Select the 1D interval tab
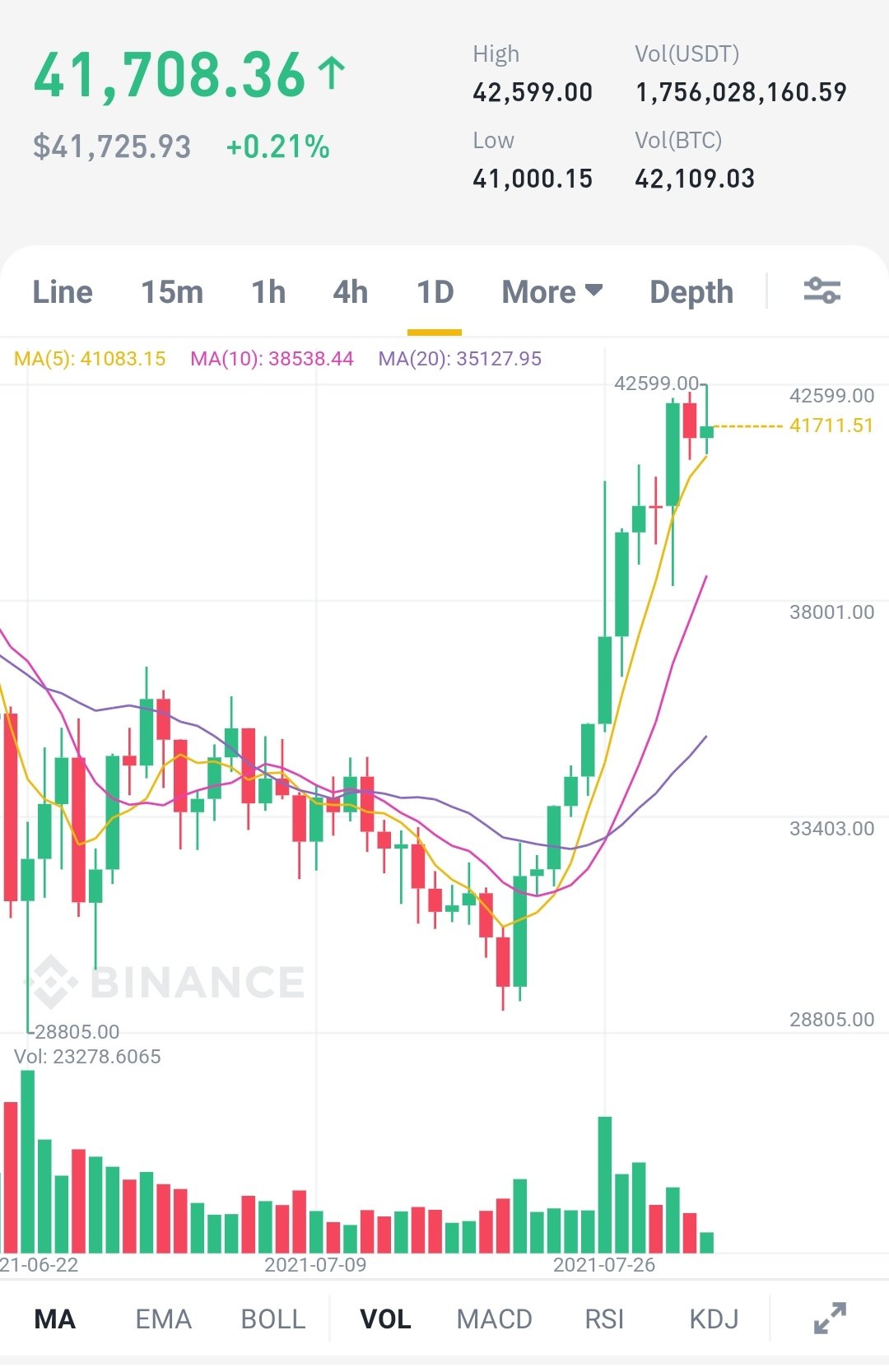The image size is (889, 1372). pos(435,292)
